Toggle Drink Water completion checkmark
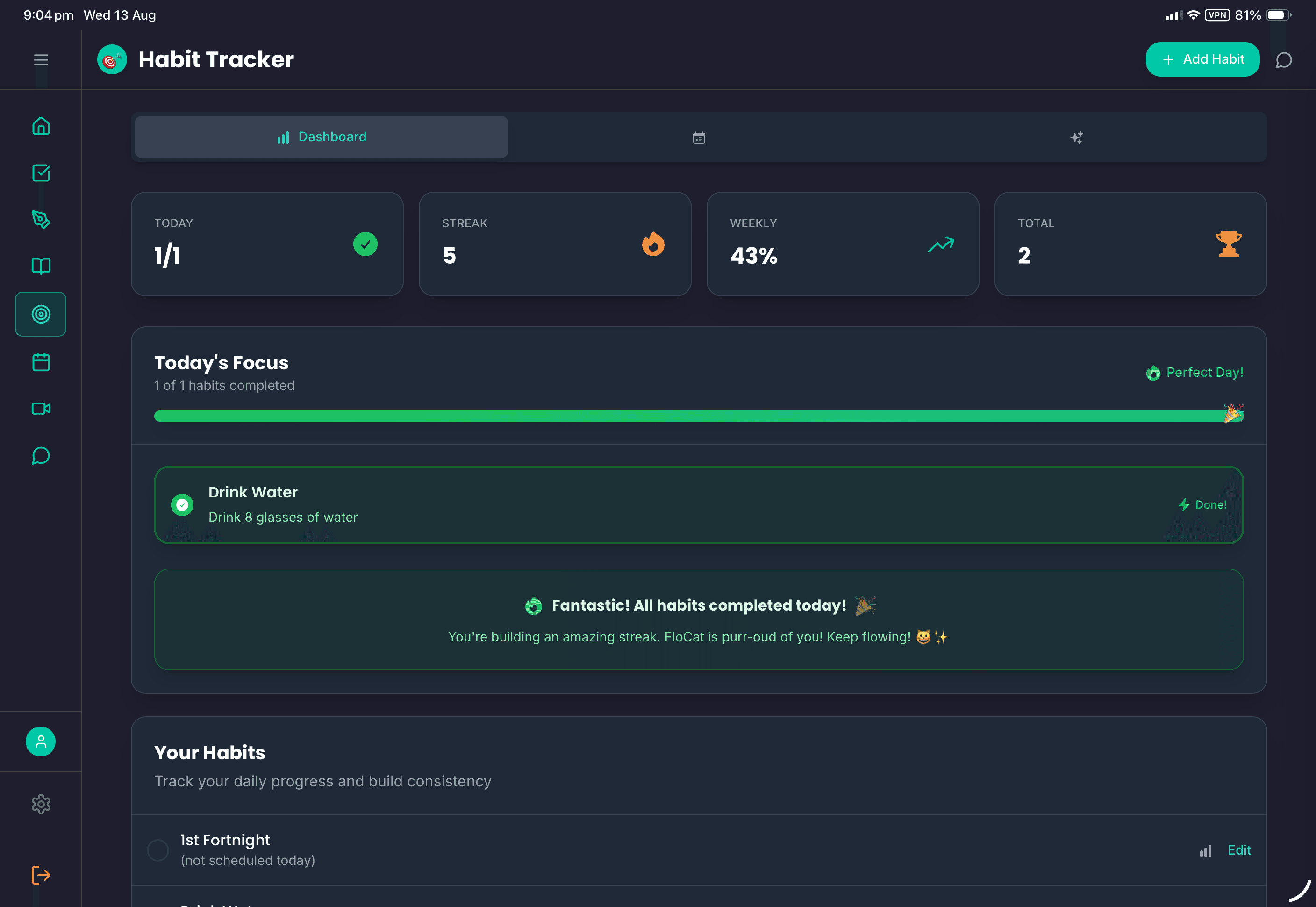1316x907 pixels. click(182, 504)
